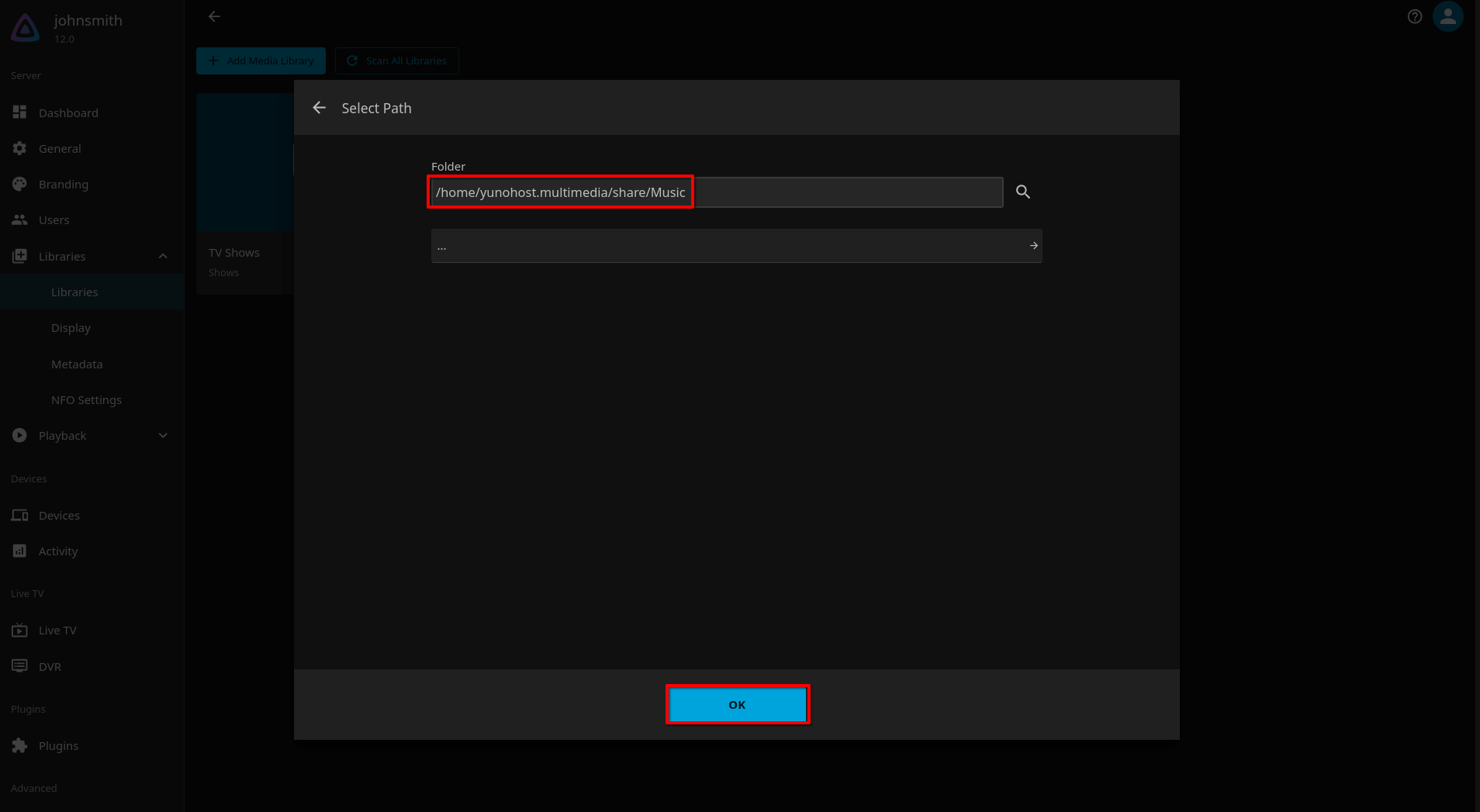Click the Live TV icon
The height and width of the screenshot is (812, 1480).
tap(19, 630)
